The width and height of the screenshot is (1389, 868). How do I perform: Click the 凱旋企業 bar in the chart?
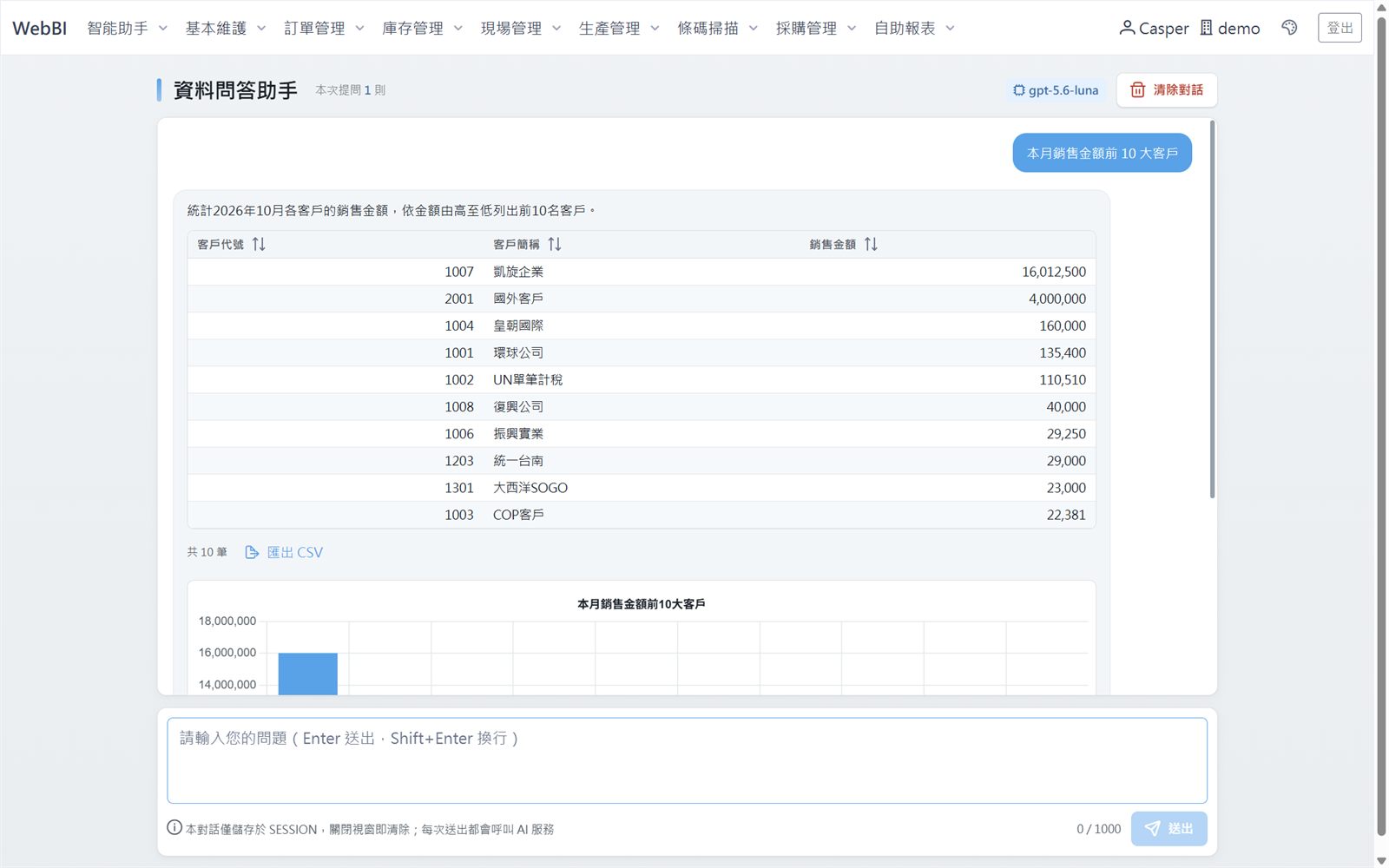pyautogui.click(x=307, y=674)
